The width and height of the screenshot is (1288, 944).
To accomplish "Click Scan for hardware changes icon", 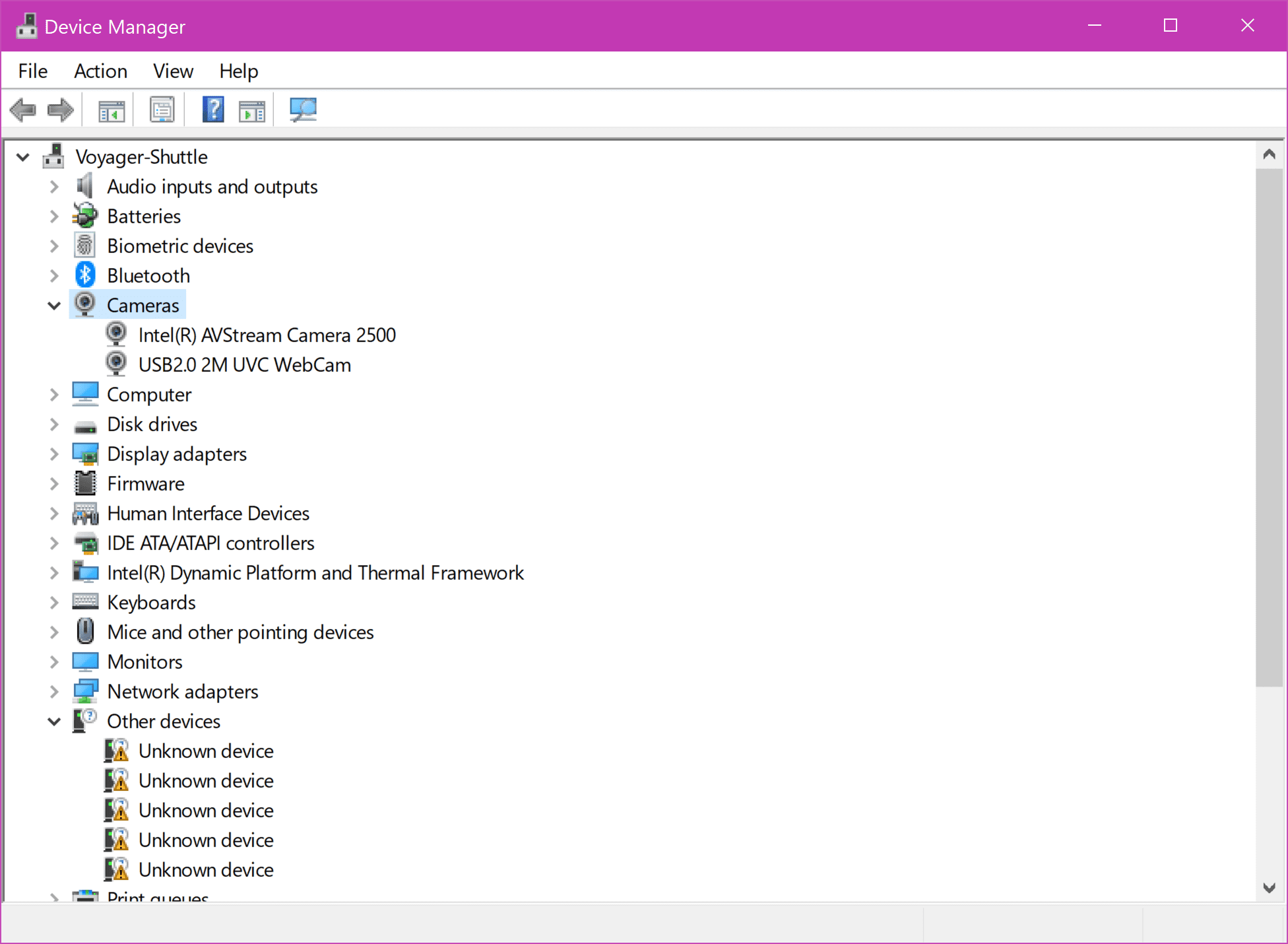I will 303,110.
